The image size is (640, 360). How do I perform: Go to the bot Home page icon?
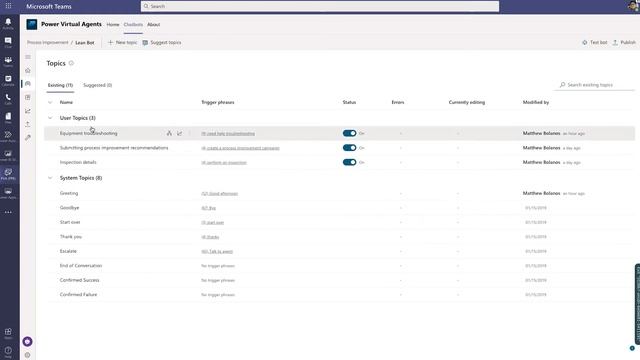[x=28, y=70]
